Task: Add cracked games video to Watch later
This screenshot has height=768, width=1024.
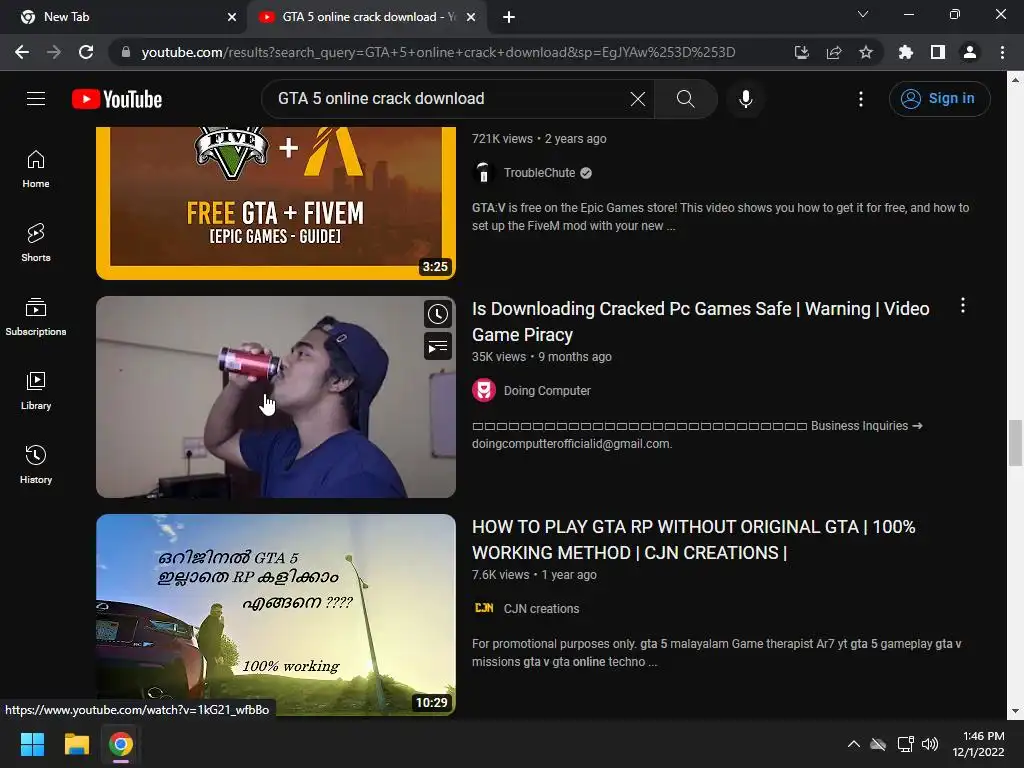Action: (x=438, y=314)
